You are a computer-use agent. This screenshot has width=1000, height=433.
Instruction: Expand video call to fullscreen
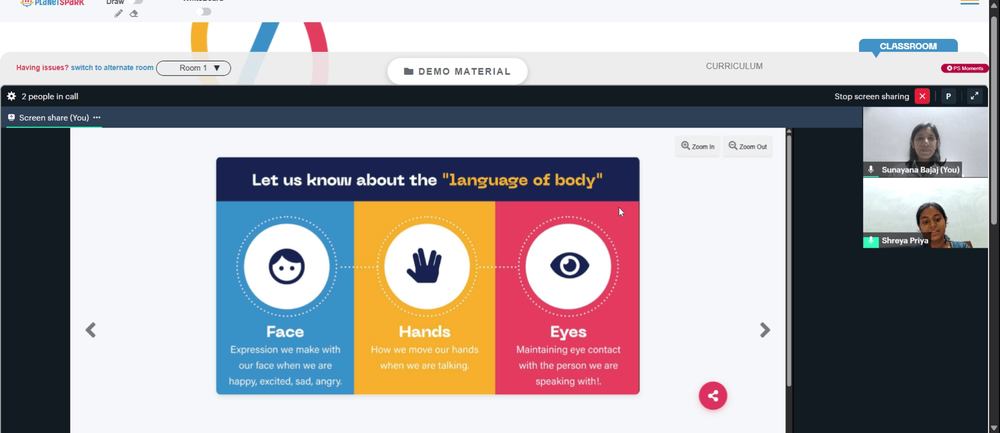pyautogui.click(x=974, y=96)
